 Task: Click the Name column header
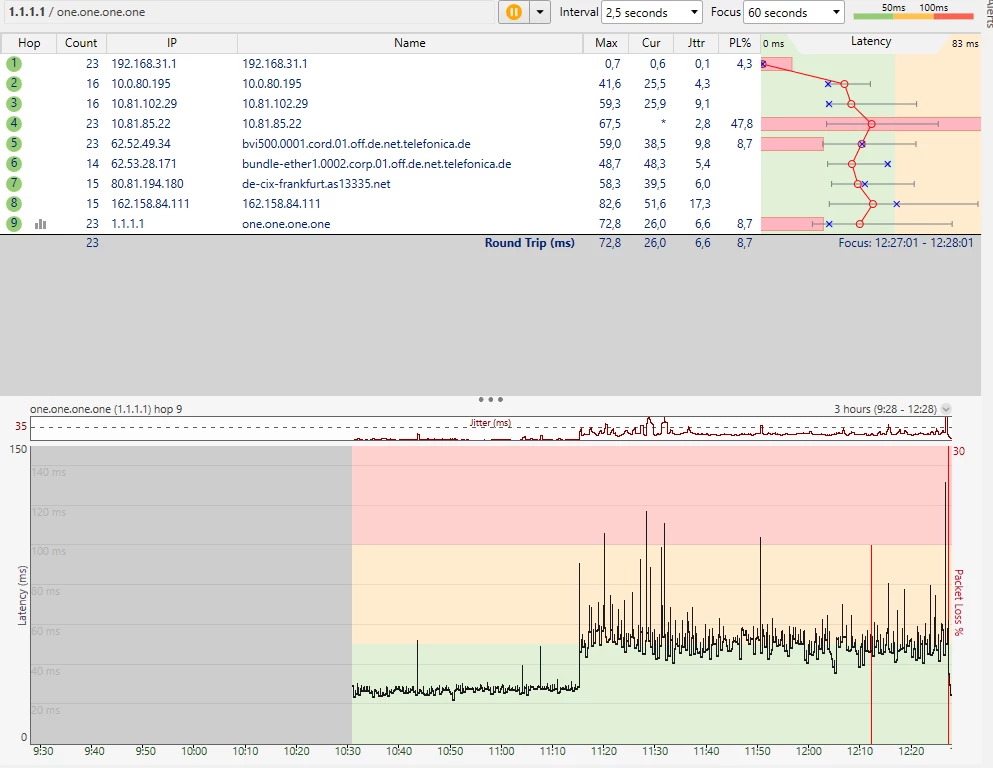[409, 43]
